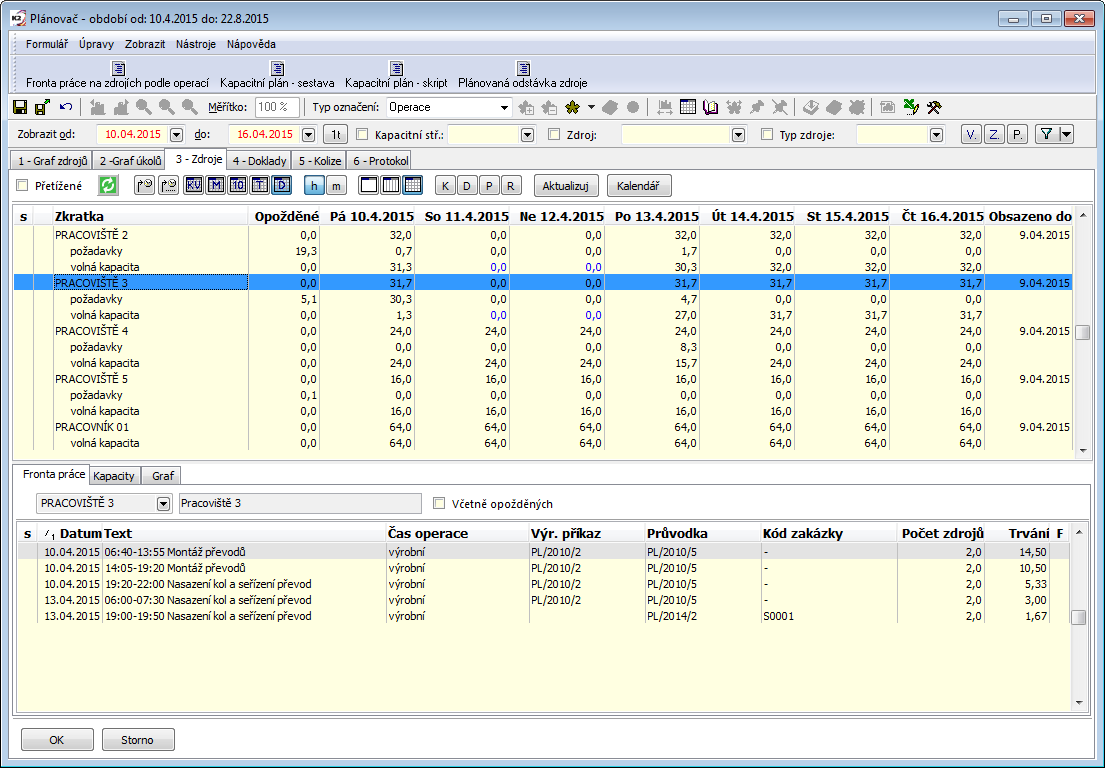Open the Nástroje menu

(x=196, y=44)
